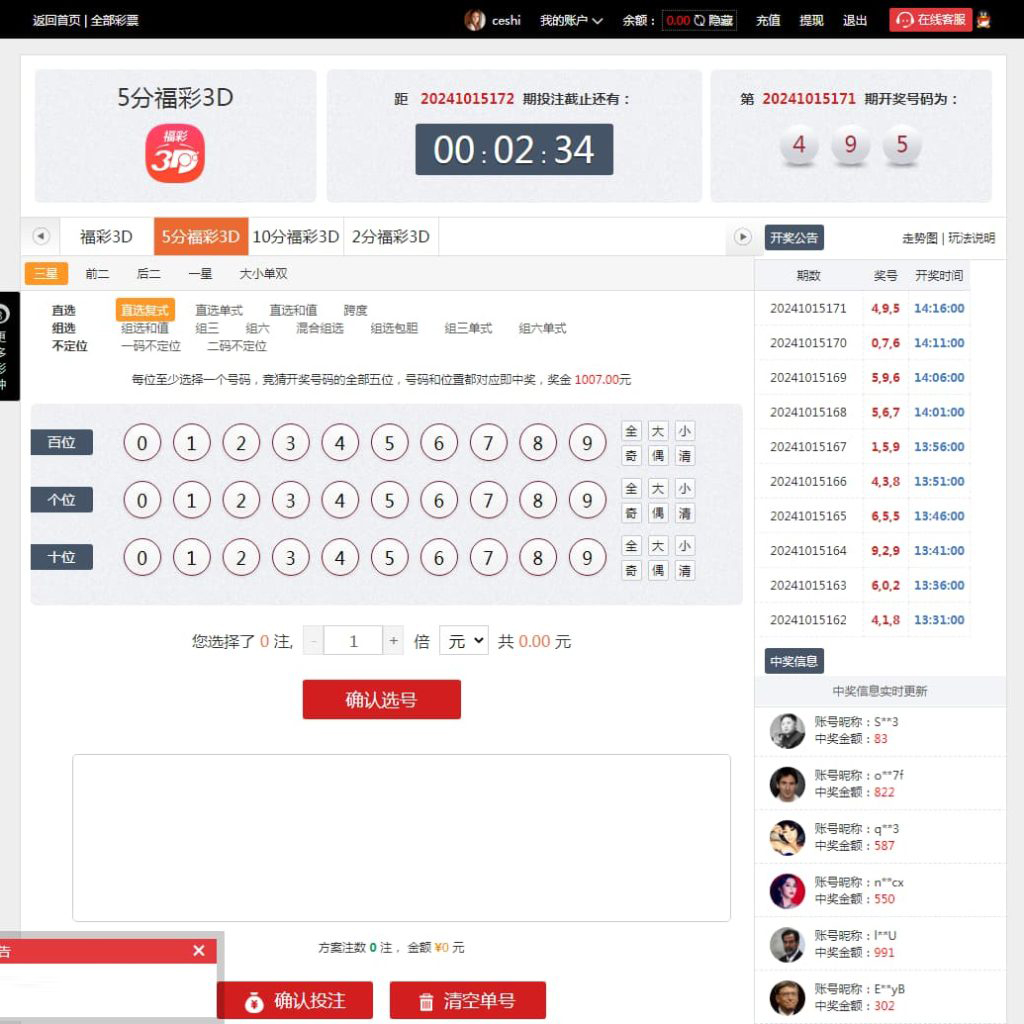
Task: Switch to the 10分福彩3D tab
Action: coord(295,237)
